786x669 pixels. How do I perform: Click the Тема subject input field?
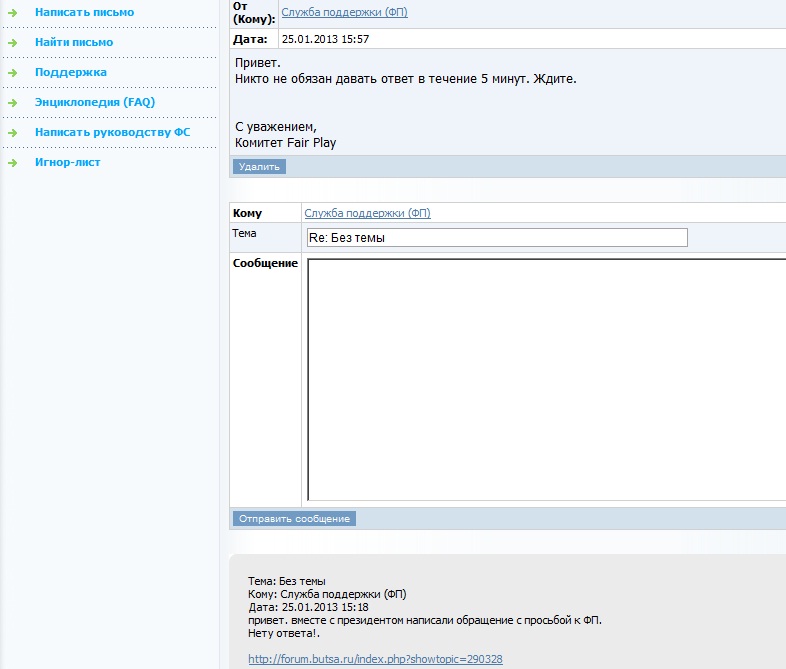coord(497,238)
